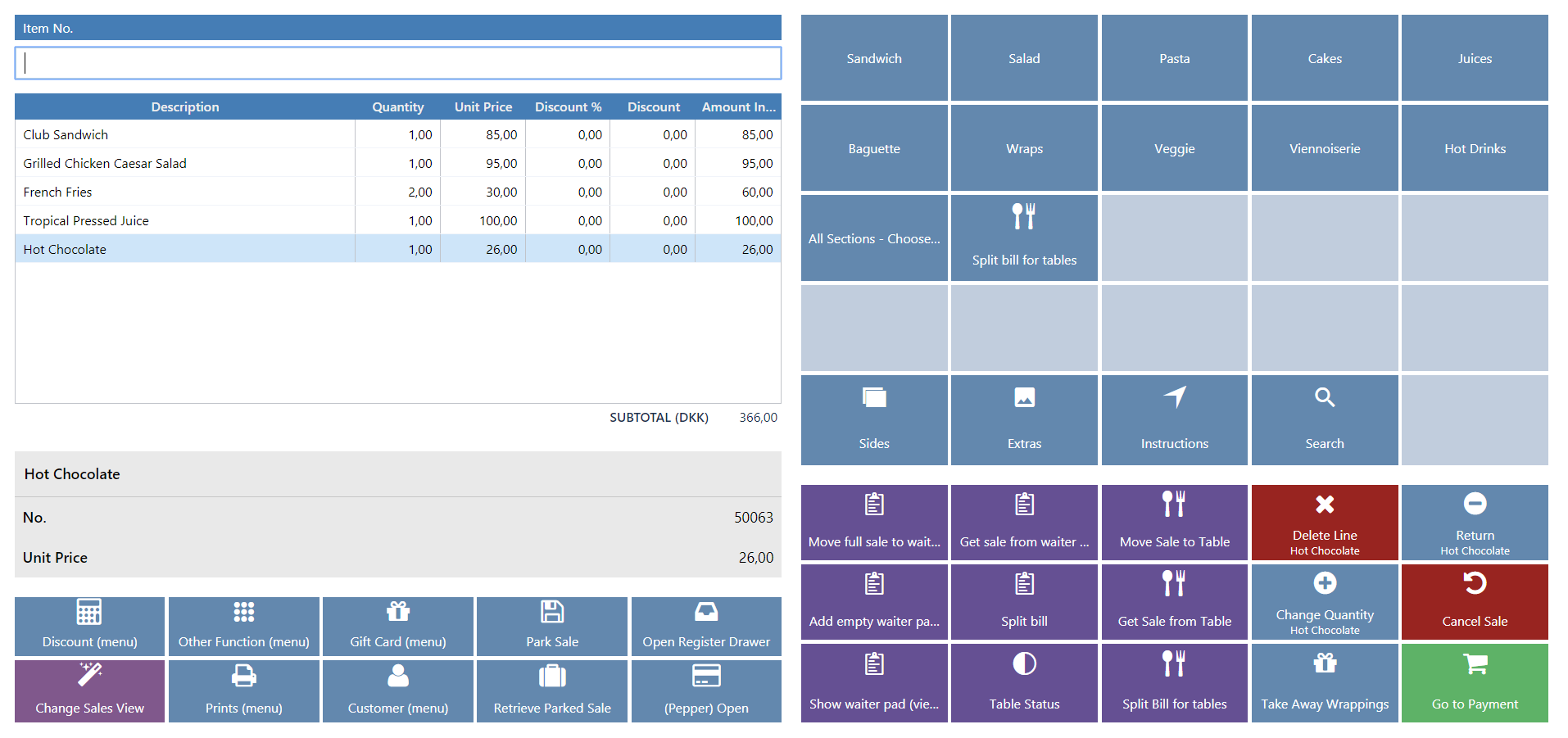Open All Sections - Choose tile
1568x738 pixels.
coord(874,238)
